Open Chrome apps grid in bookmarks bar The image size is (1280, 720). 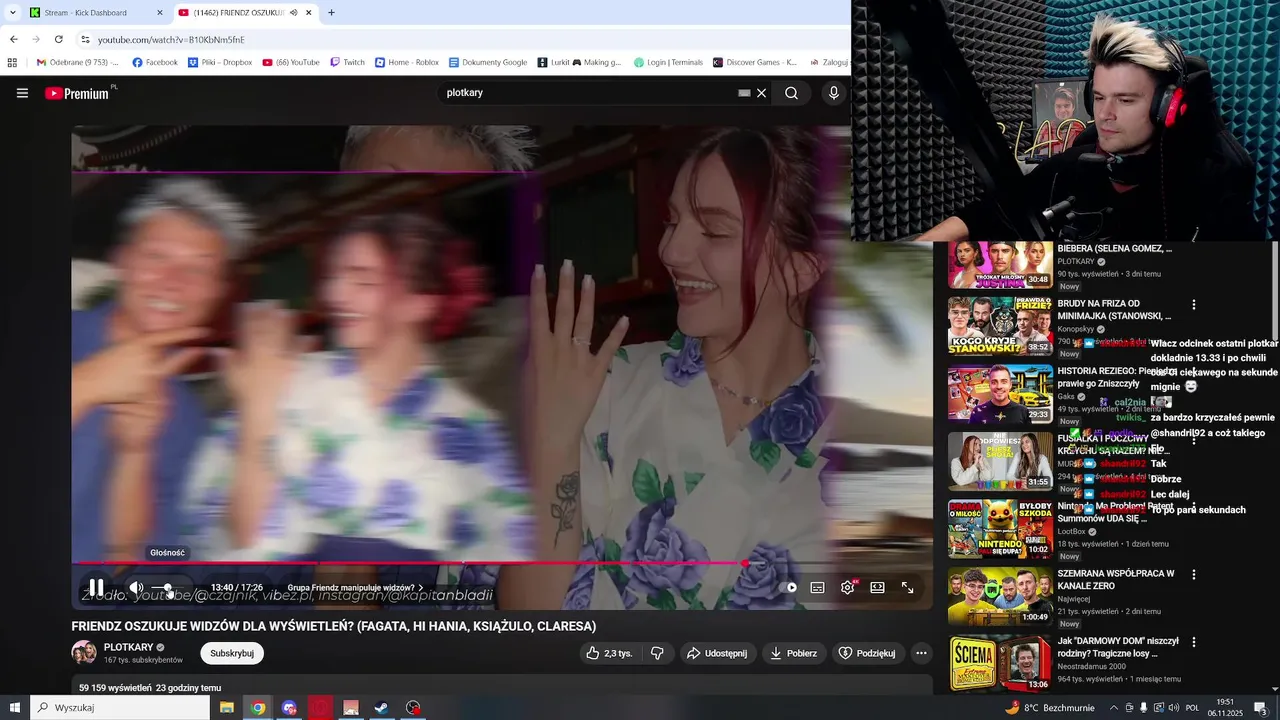[12, 62]
